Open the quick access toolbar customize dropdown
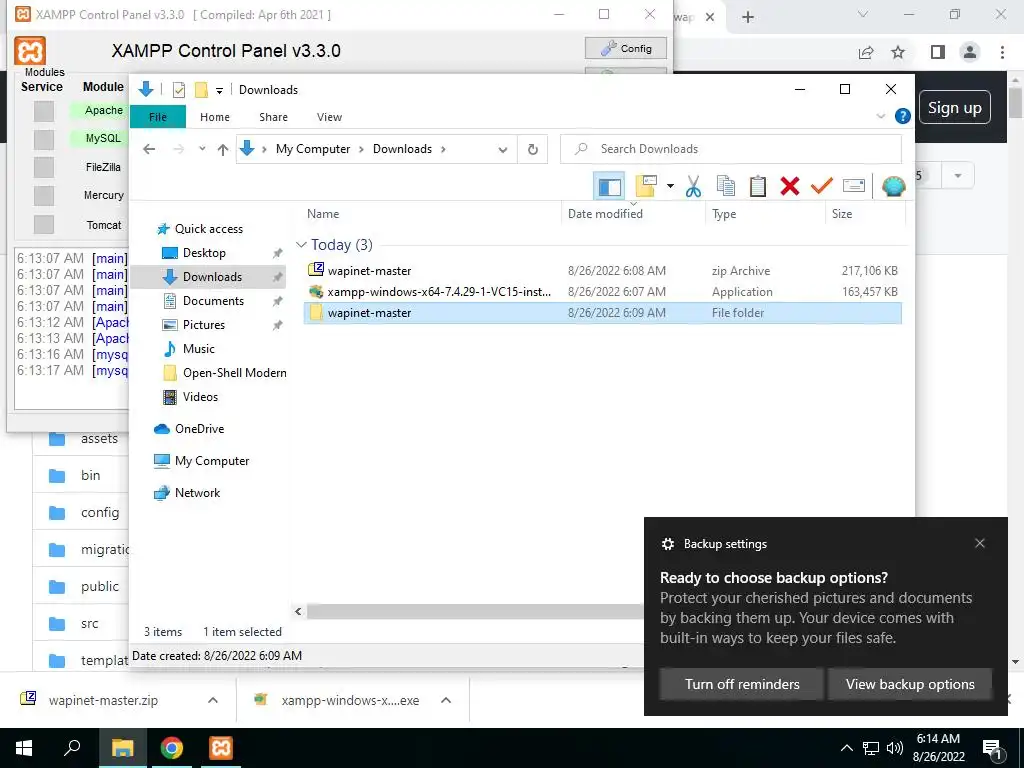1024x768 pixels. pos(219,90)
